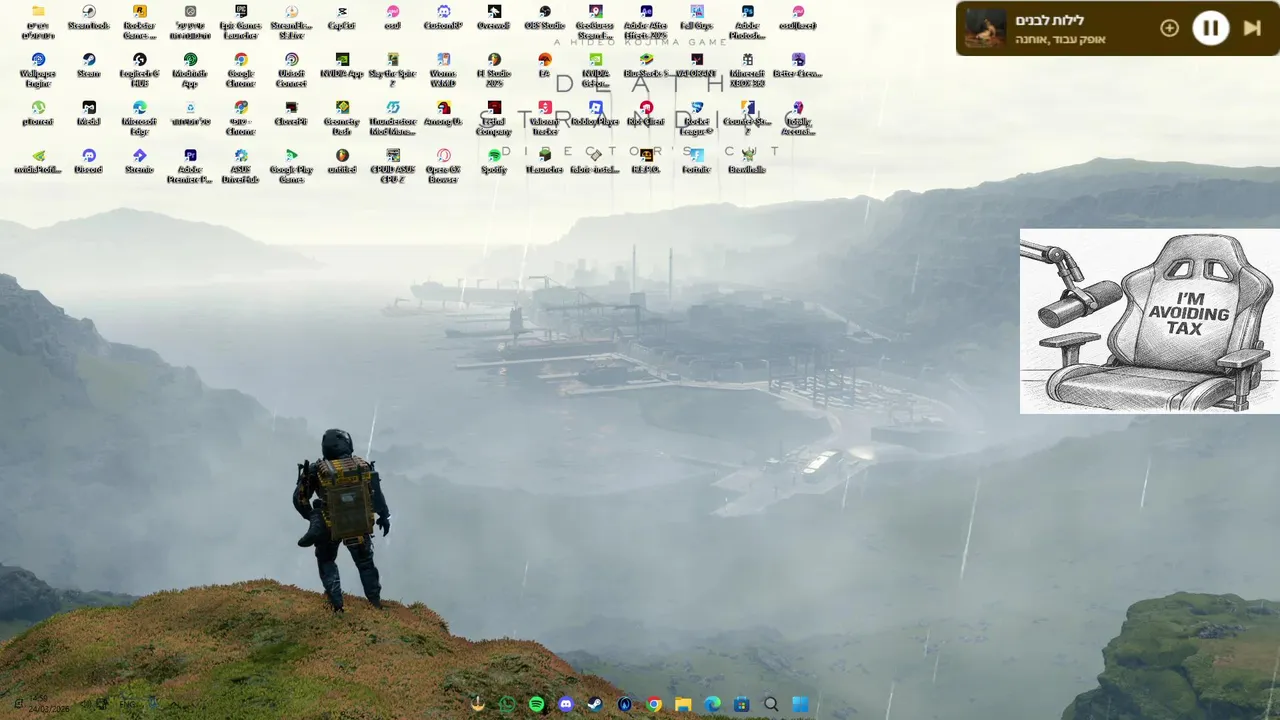Open the Epic Games Launcher desktop icon

241,22
